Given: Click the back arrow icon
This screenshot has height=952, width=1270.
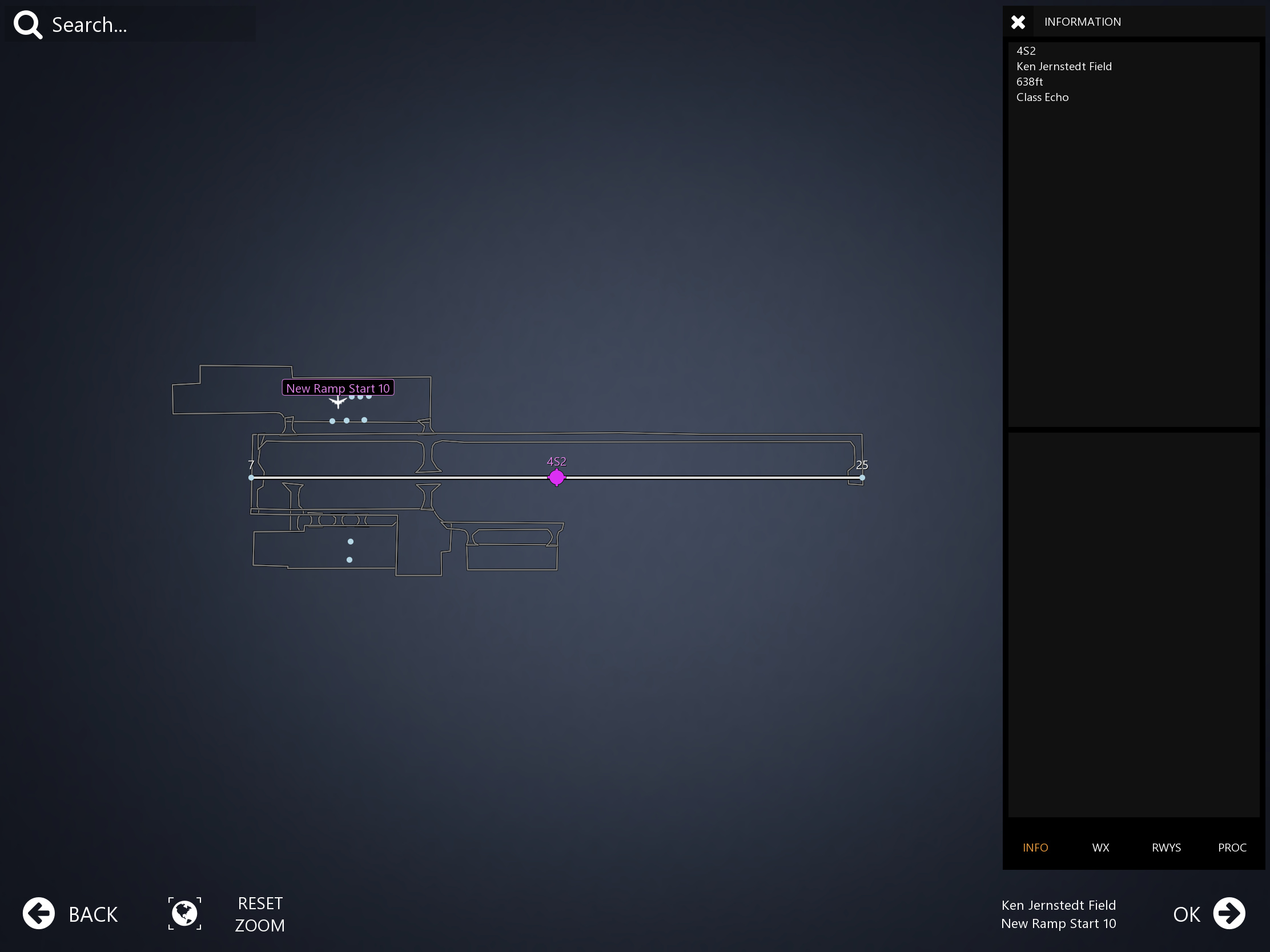Looking at the screenshot, I should pyautogui.click(x=38, y=913).
